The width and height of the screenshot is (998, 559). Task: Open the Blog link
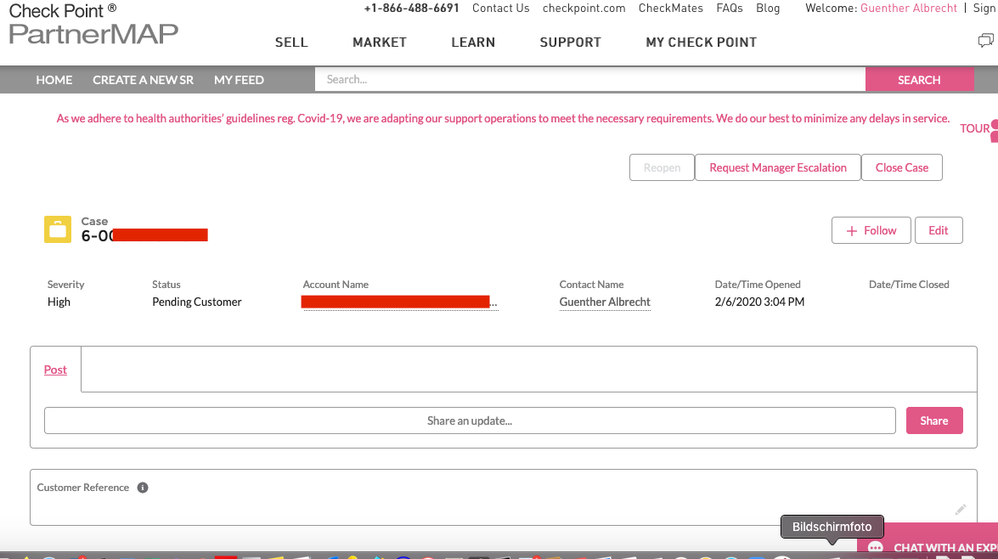[x=768, y=8]
